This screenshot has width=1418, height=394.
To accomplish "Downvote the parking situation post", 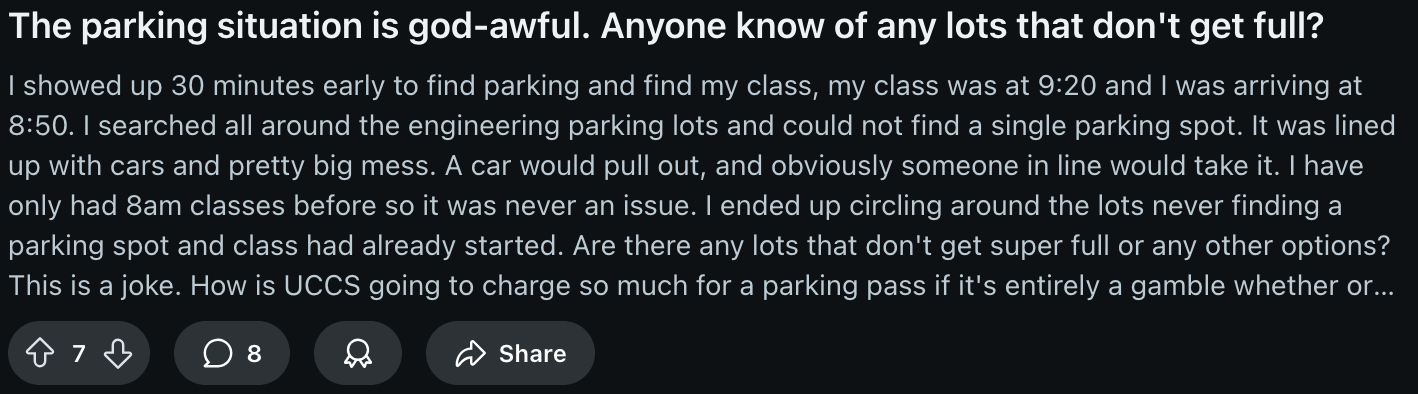I will tap(119, 353).
